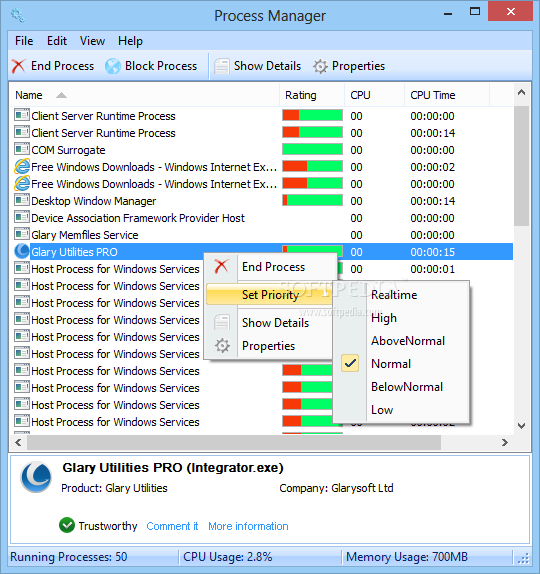
Task: Select the COM Surrogate process name
Action: coord(68,150)
